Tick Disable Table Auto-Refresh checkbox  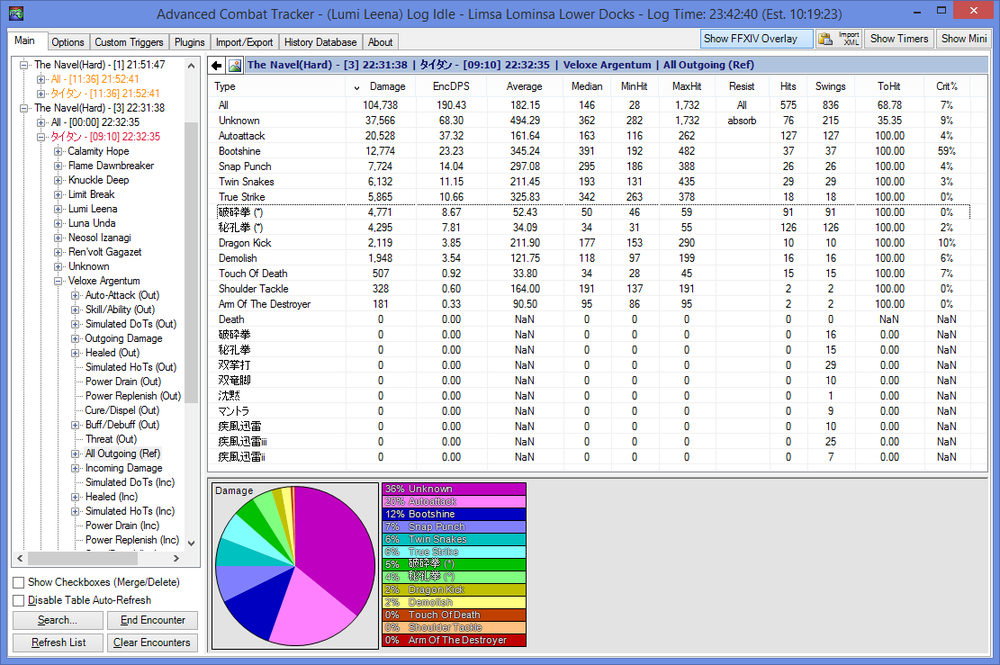click(x=18, y=600)
